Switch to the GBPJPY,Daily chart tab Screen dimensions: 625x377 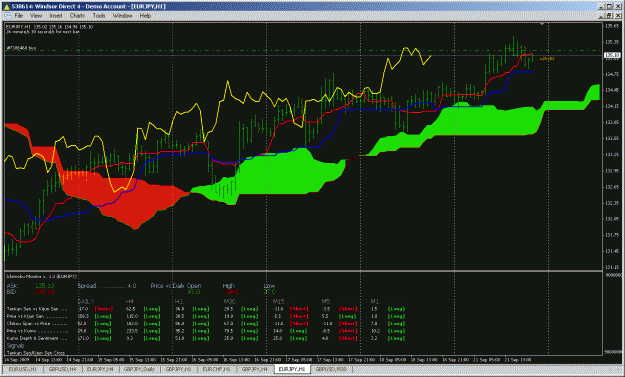[139, 369]
